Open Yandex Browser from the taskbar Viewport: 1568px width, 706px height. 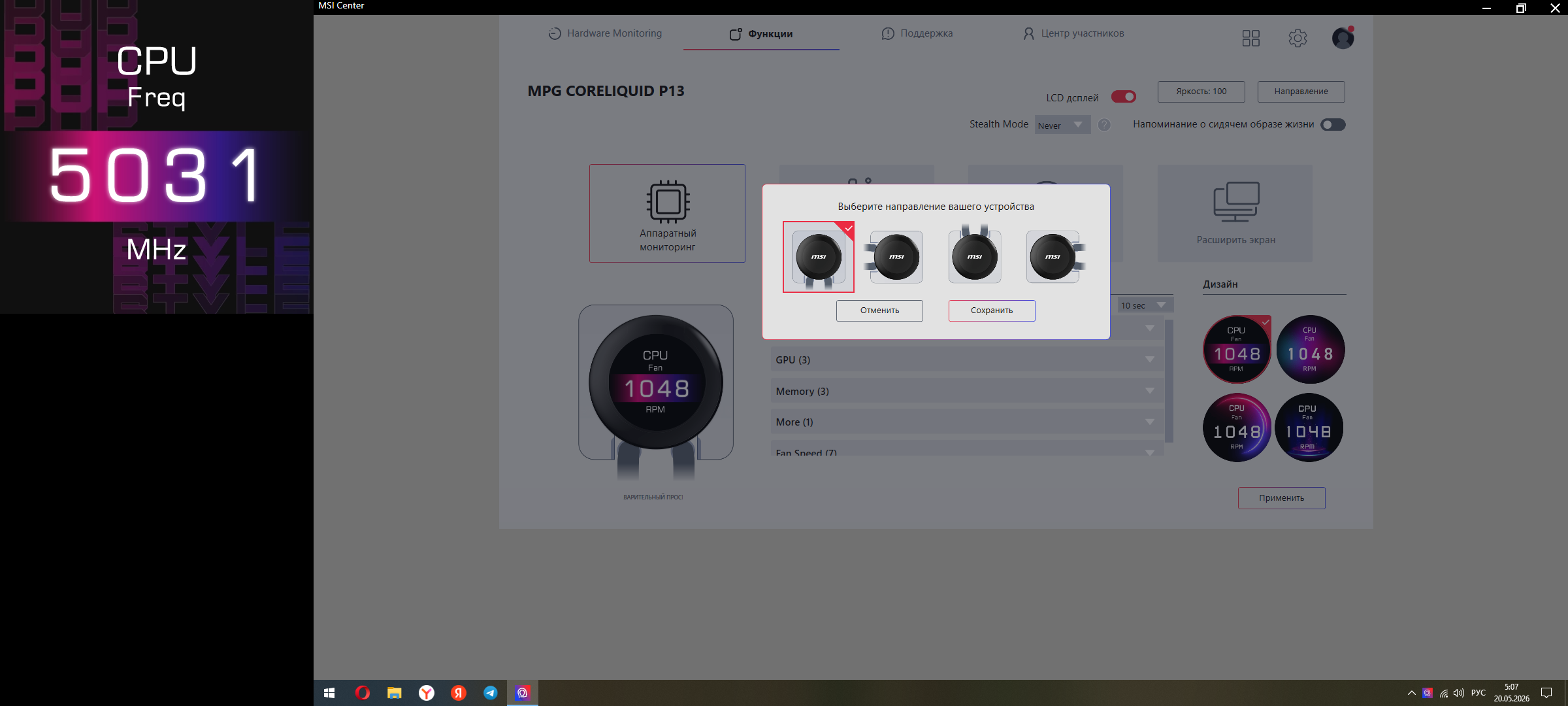[426, 693]
